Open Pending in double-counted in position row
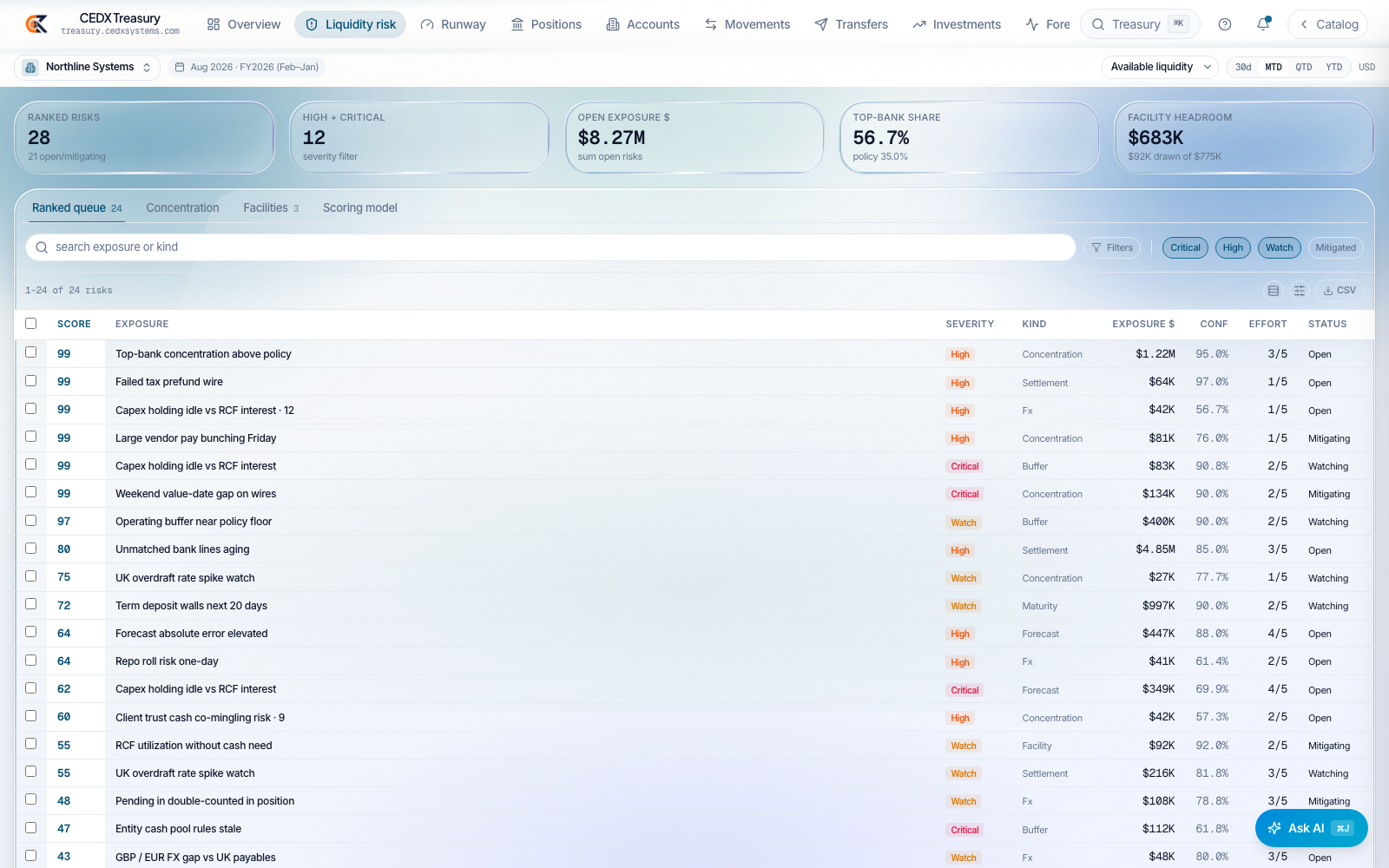The width and height of the screenshot is (1389, 868). click(x=694, y=801)
